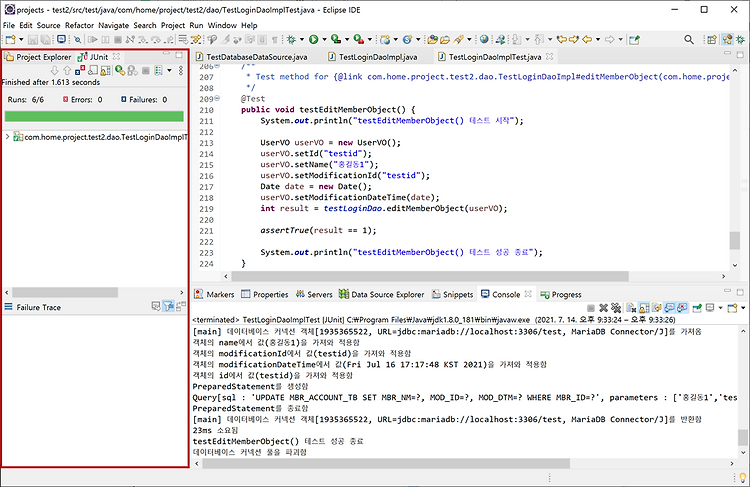Open the Navigate menu
This screenshot has width=750, height=487.
point(113,25)
